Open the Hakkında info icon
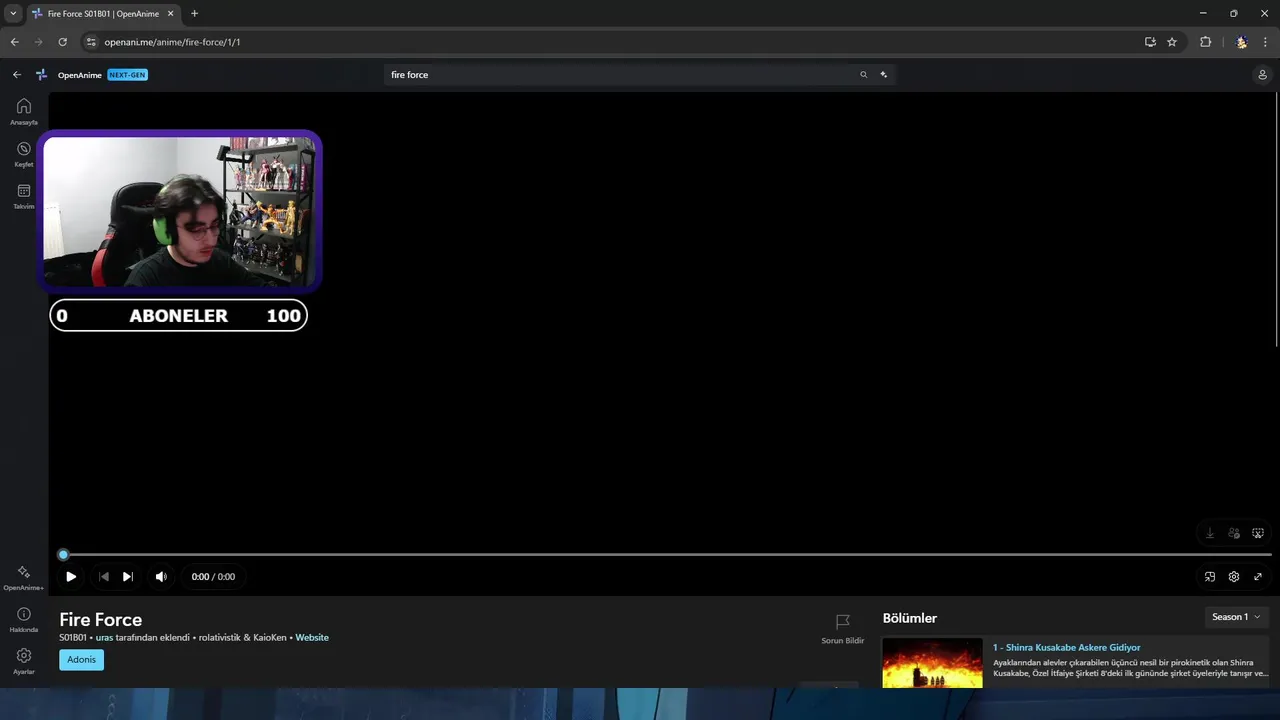The image size is (1280, 720). click(x=24, y=614)
